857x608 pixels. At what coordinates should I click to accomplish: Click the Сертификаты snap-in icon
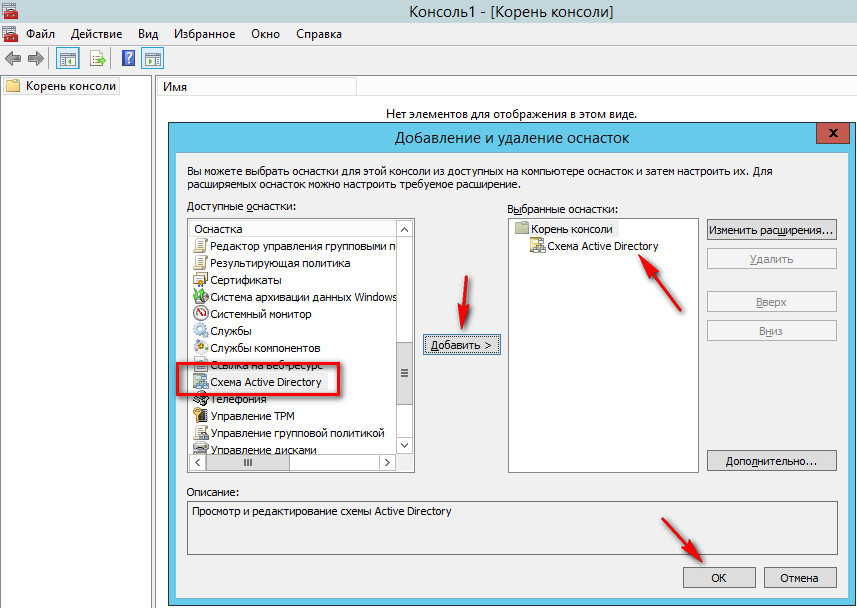click(x=201, y=280)
